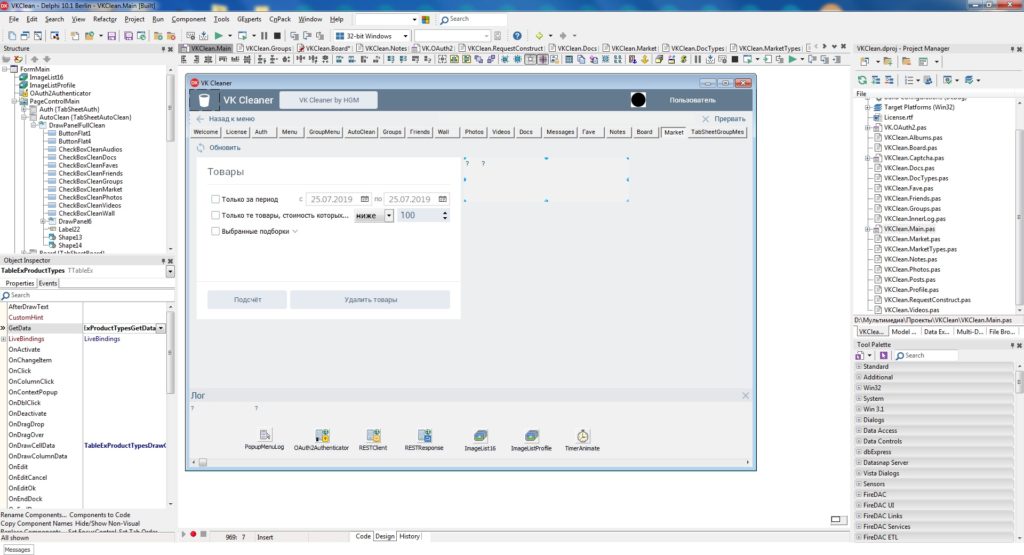Switch to the Code tab at bottom
The width and height of the screenshot is (1024, 555).
(363, 536)
